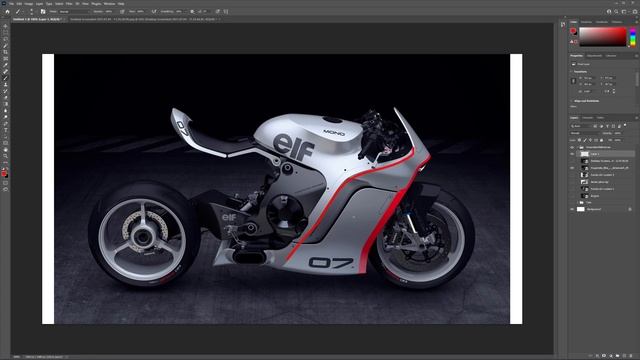Select the Layer 1 row in Layers
The width and height of the screenshot is (640, 360).
coord(605,154)
